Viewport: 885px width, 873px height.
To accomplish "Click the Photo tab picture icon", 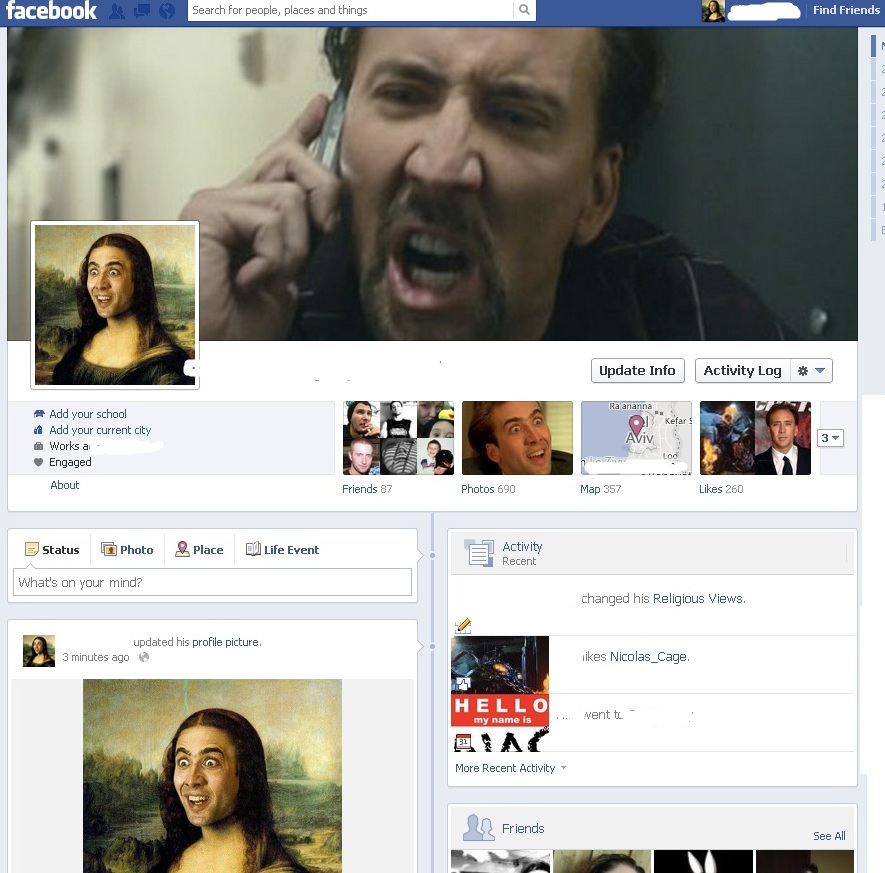I will tap(108, 549).
